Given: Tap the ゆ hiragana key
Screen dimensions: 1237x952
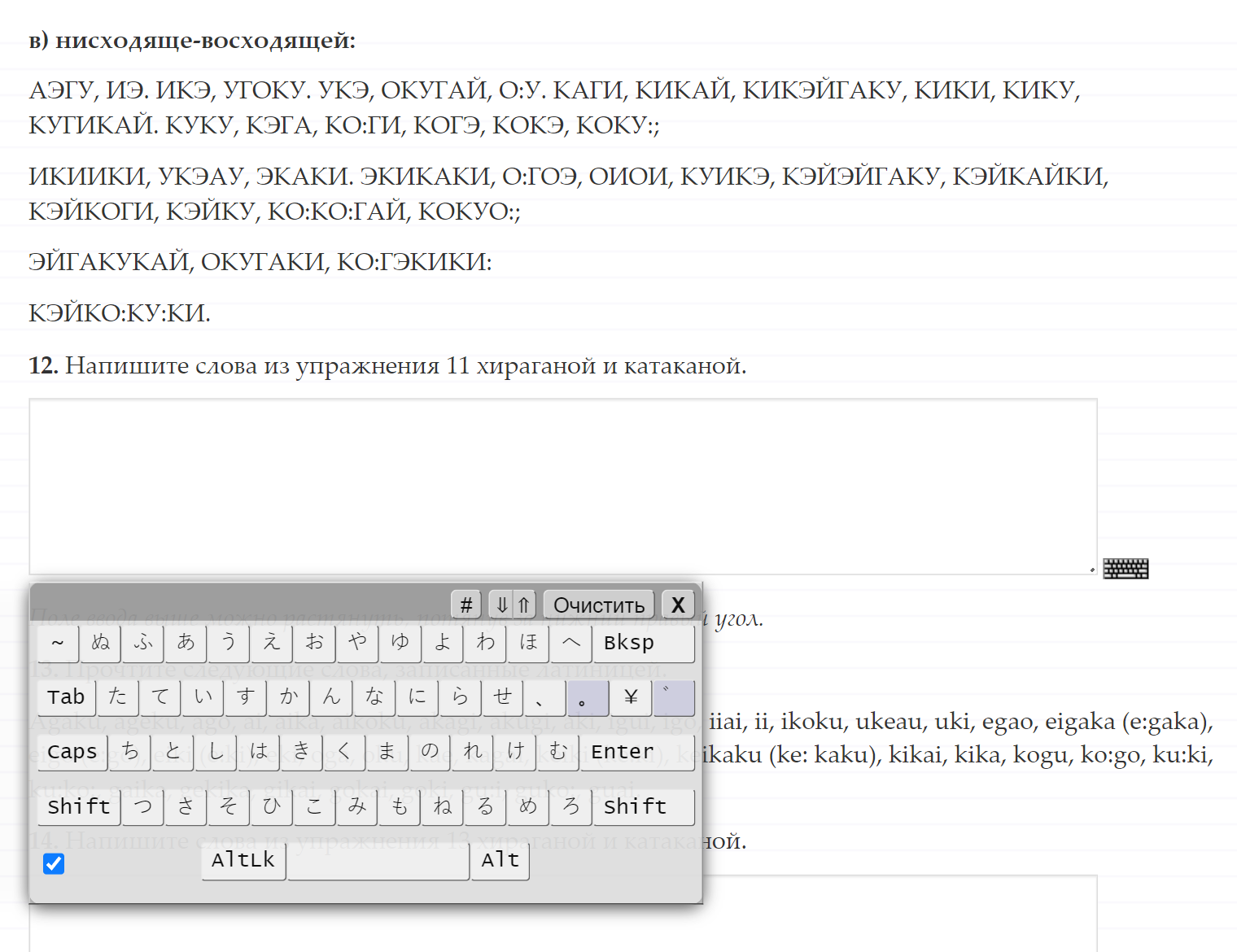Looking at the screenshot, I should (400, 643).
